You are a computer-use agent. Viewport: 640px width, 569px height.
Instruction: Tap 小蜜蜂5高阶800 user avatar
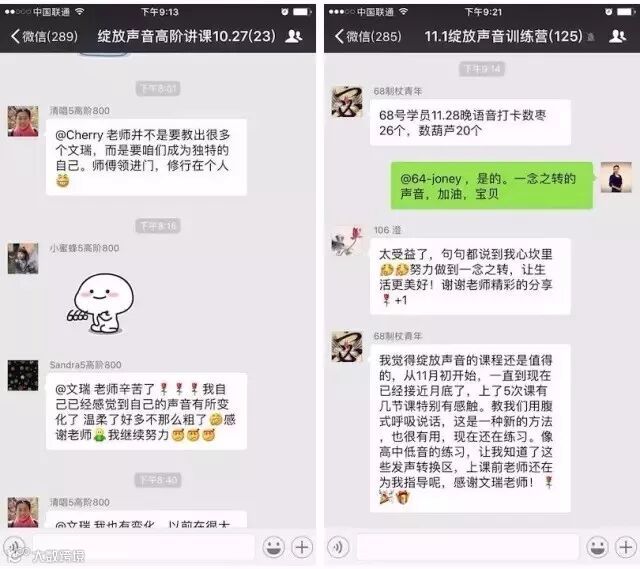point(23,258)
